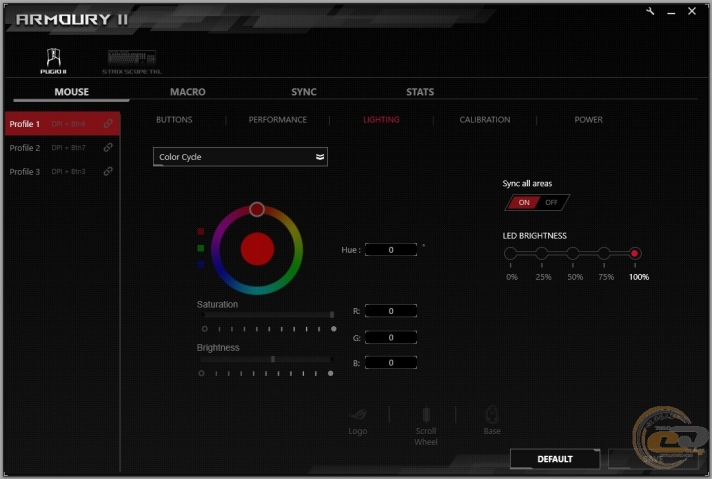This screenshot has width=712, height=479.
Task: Click the link icon next to Profile 2
Action: click(x=108, y=148)
